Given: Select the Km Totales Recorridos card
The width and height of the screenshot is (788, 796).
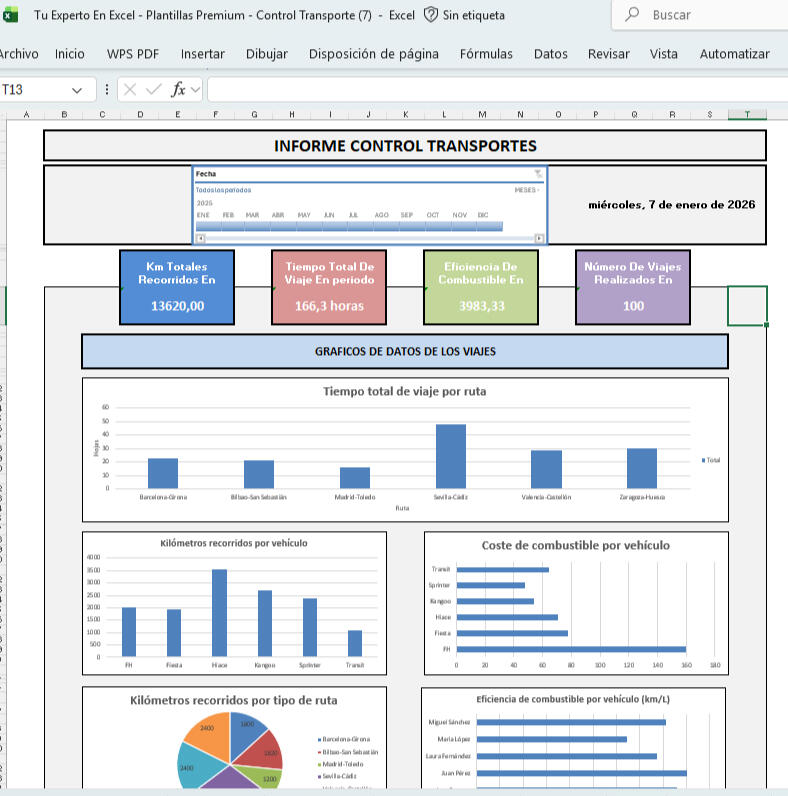Looking at the screenshot, I should pyautogui.click(x=177, y=287).
